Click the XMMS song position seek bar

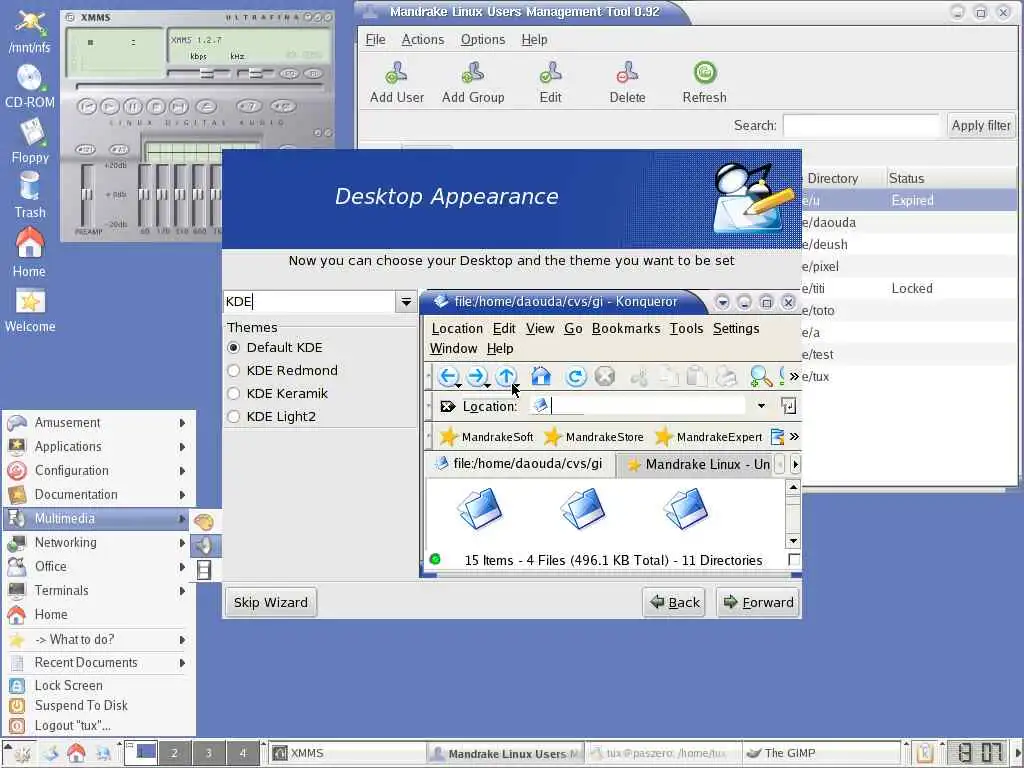[200, 86]
